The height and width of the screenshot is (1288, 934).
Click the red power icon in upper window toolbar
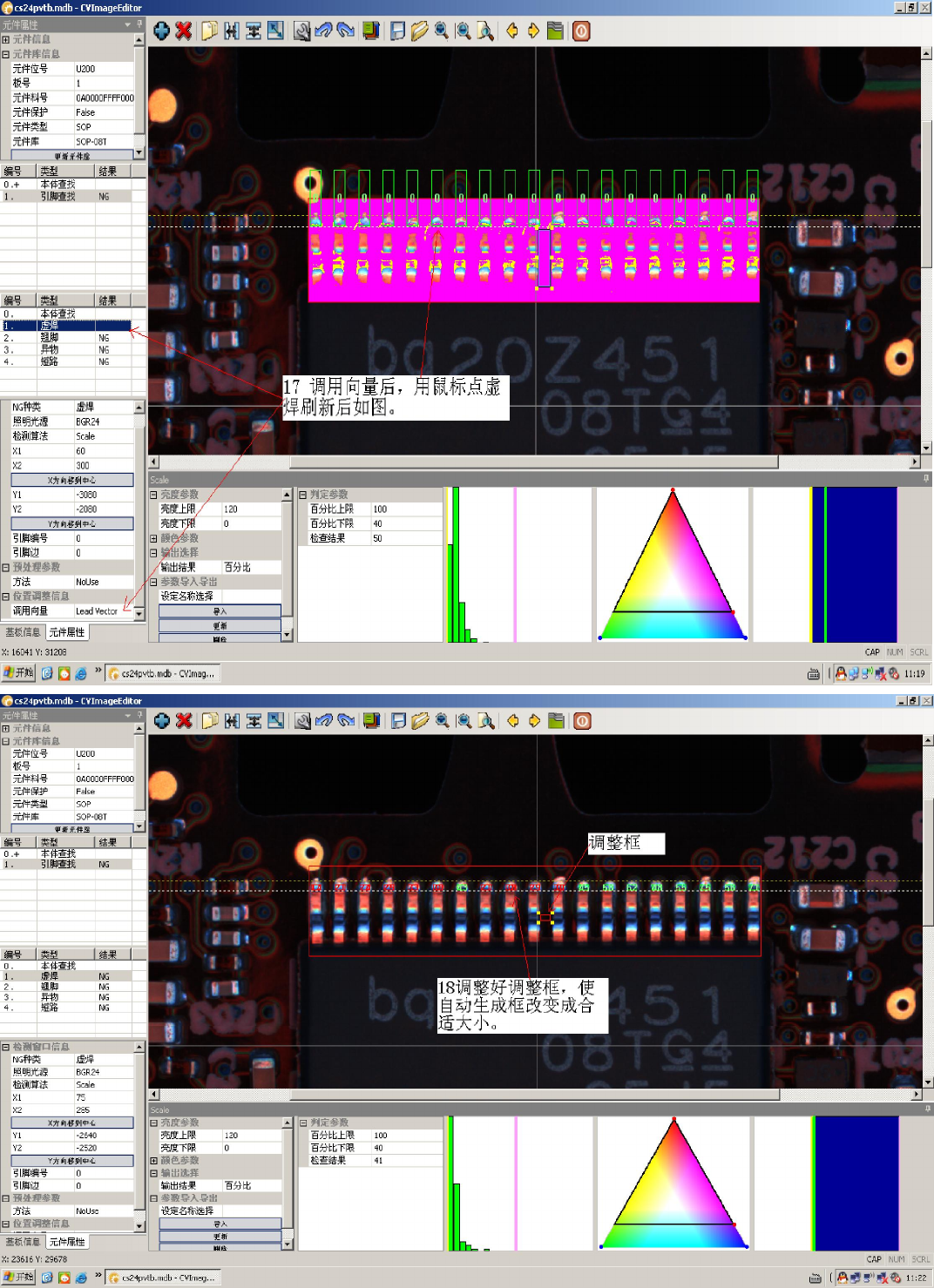pyautogui.click(x=581, y=31)
